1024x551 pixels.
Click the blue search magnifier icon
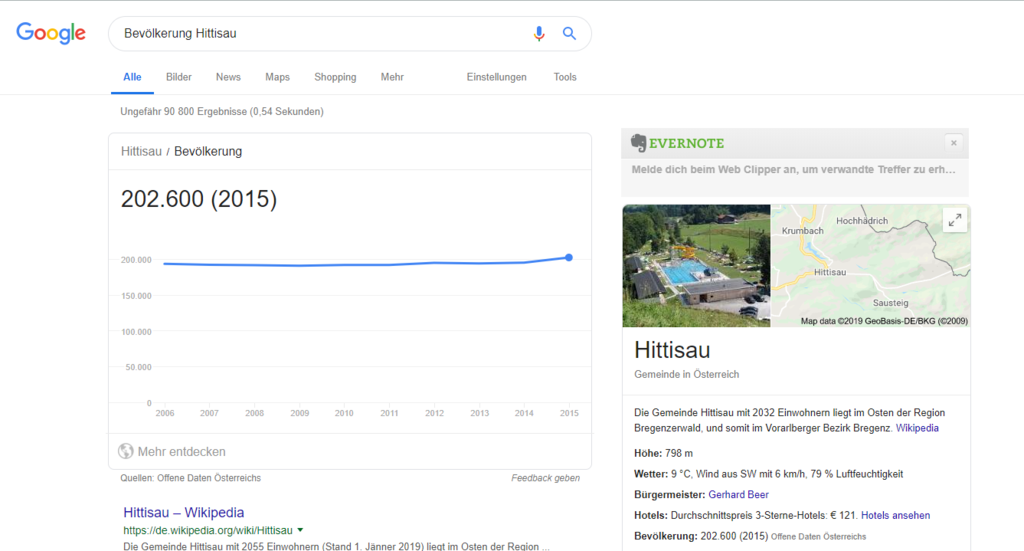(x=569, y=33)
